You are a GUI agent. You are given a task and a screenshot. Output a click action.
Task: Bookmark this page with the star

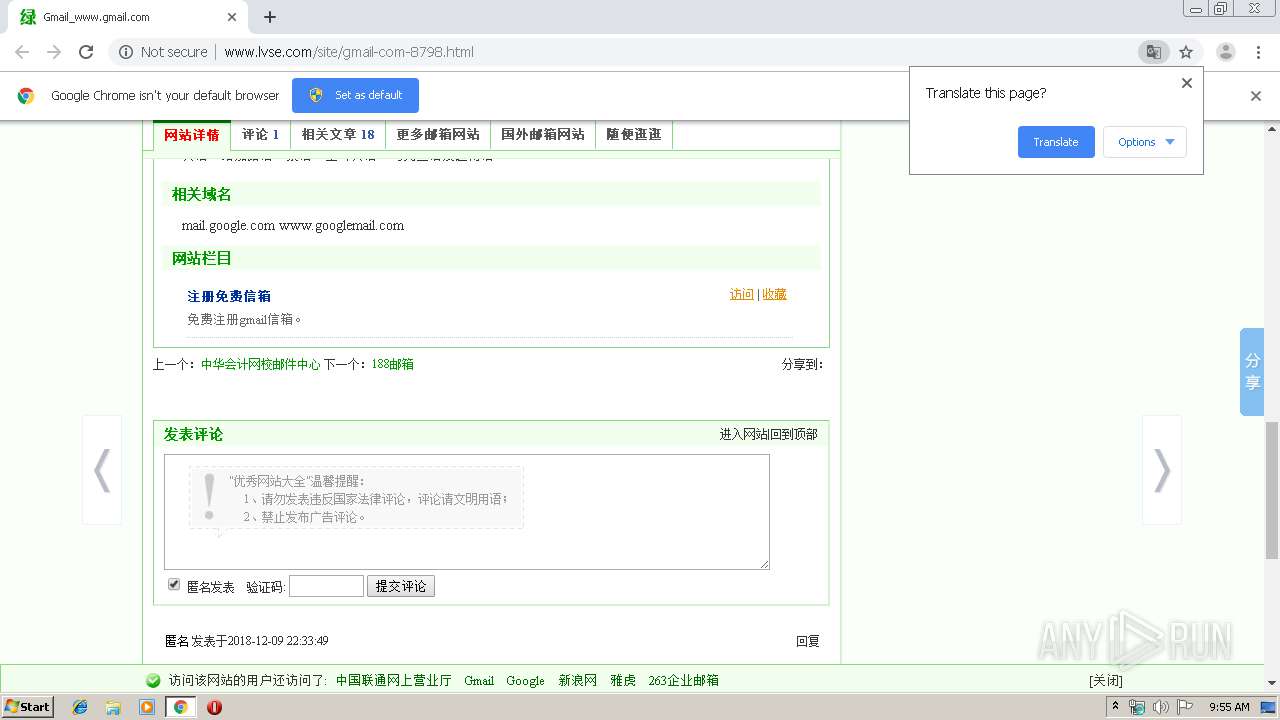(1186, 52)
